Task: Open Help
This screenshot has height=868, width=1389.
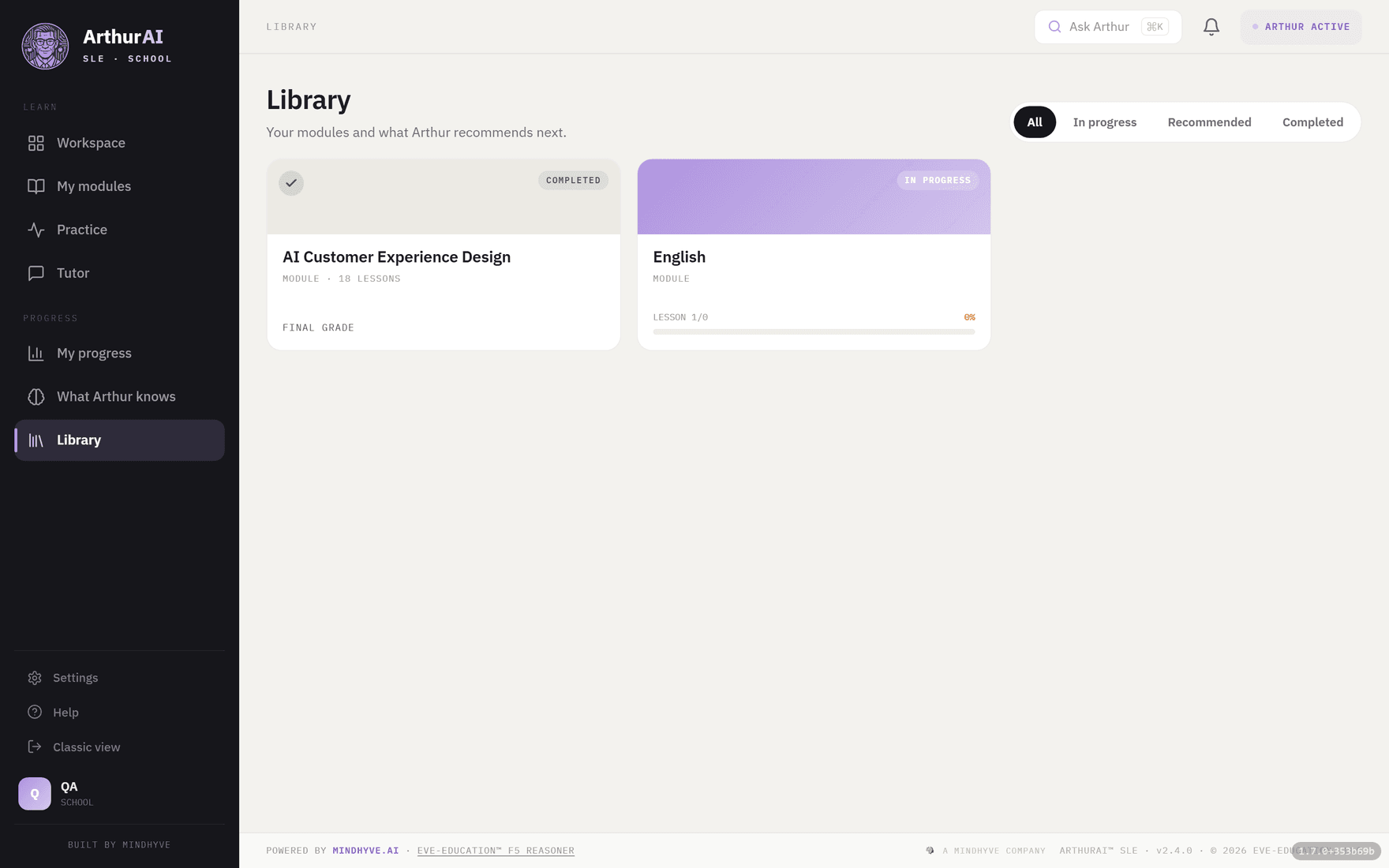Action: (x=120, y=713)
